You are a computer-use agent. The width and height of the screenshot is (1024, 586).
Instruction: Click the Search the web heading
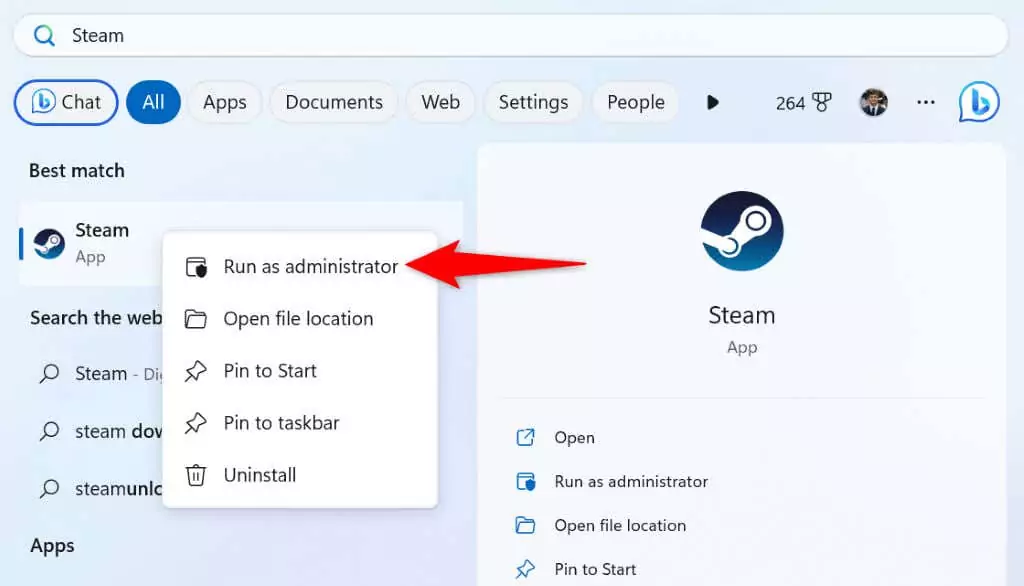coord(96,318)
